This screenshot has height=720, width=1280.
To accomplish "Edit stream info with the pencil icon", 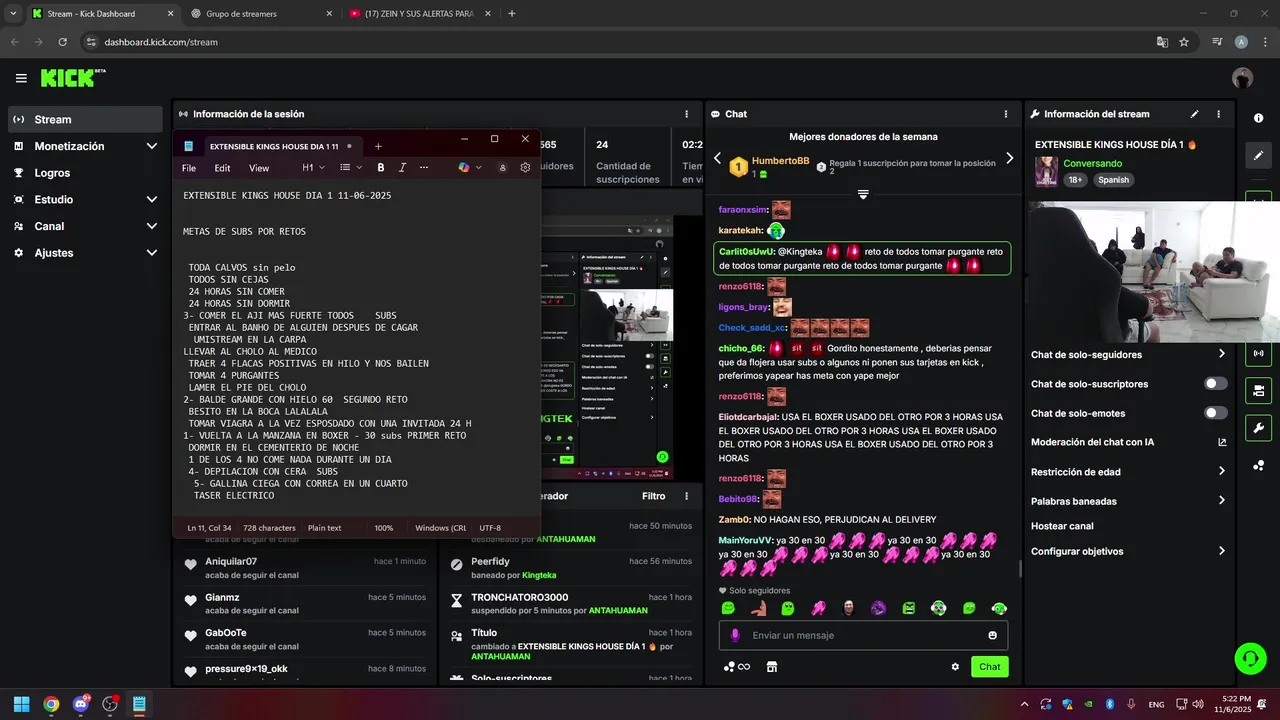I will [1194, 114].
